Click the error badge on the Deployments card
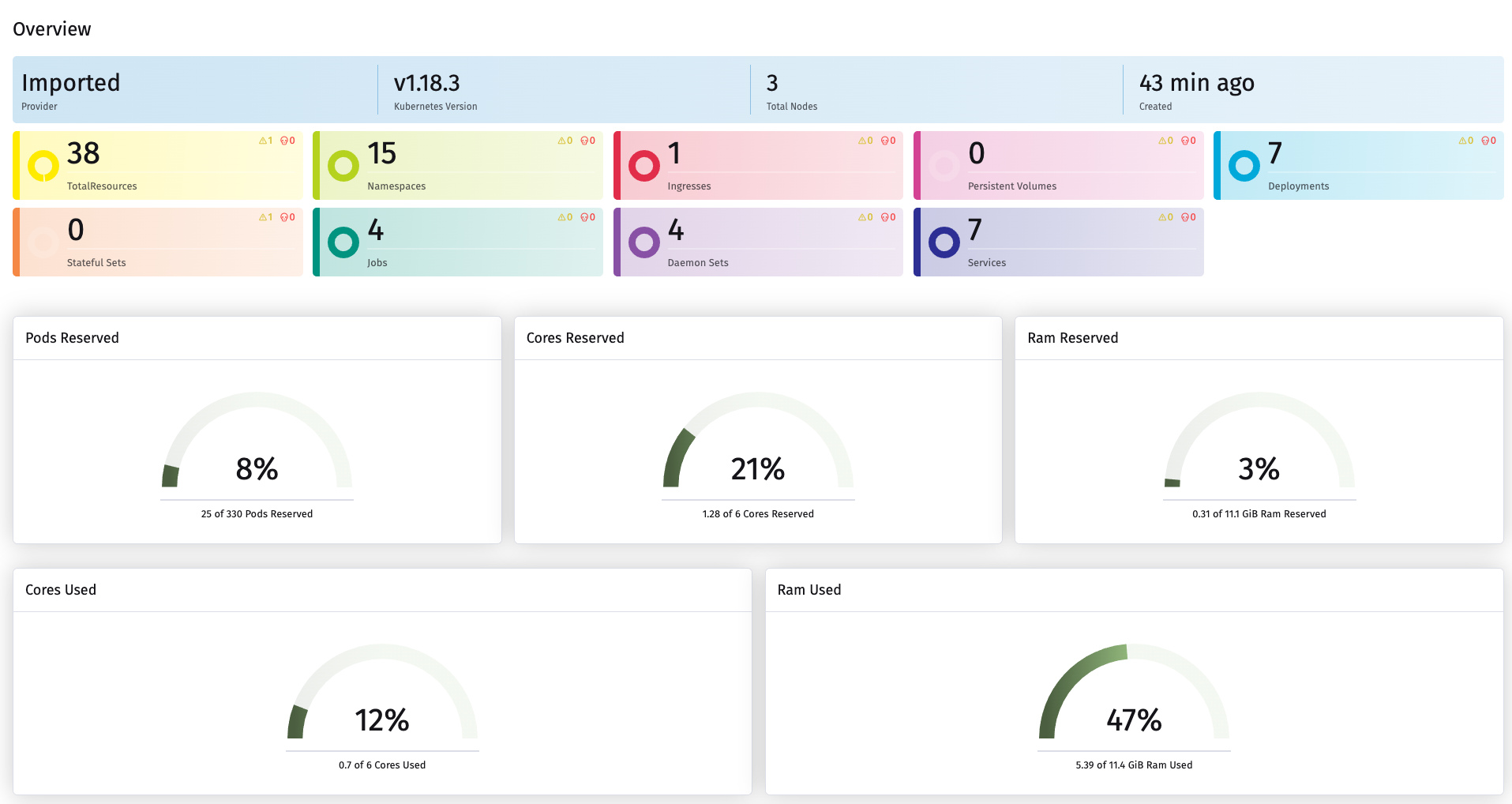The height and width of the screenshot is (804, 1512). pyautogui.click(x=1487, y=140)
